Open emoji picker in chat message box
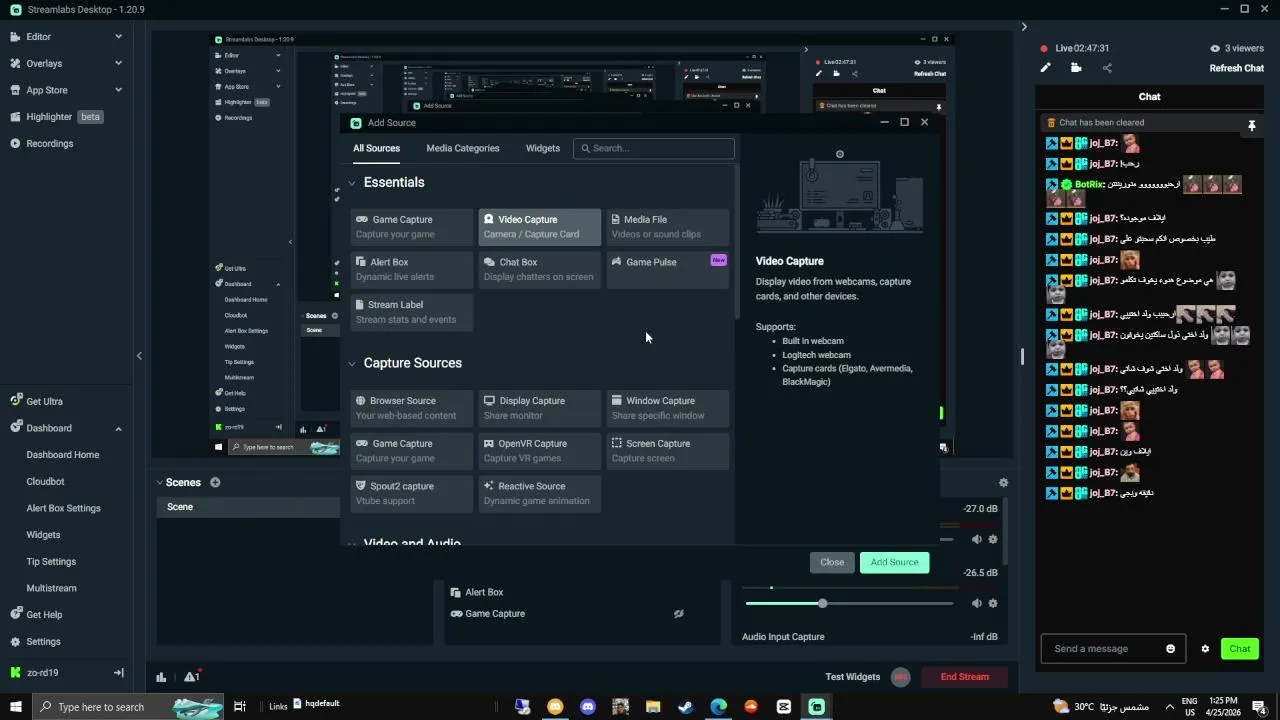 pos(1171,649)
